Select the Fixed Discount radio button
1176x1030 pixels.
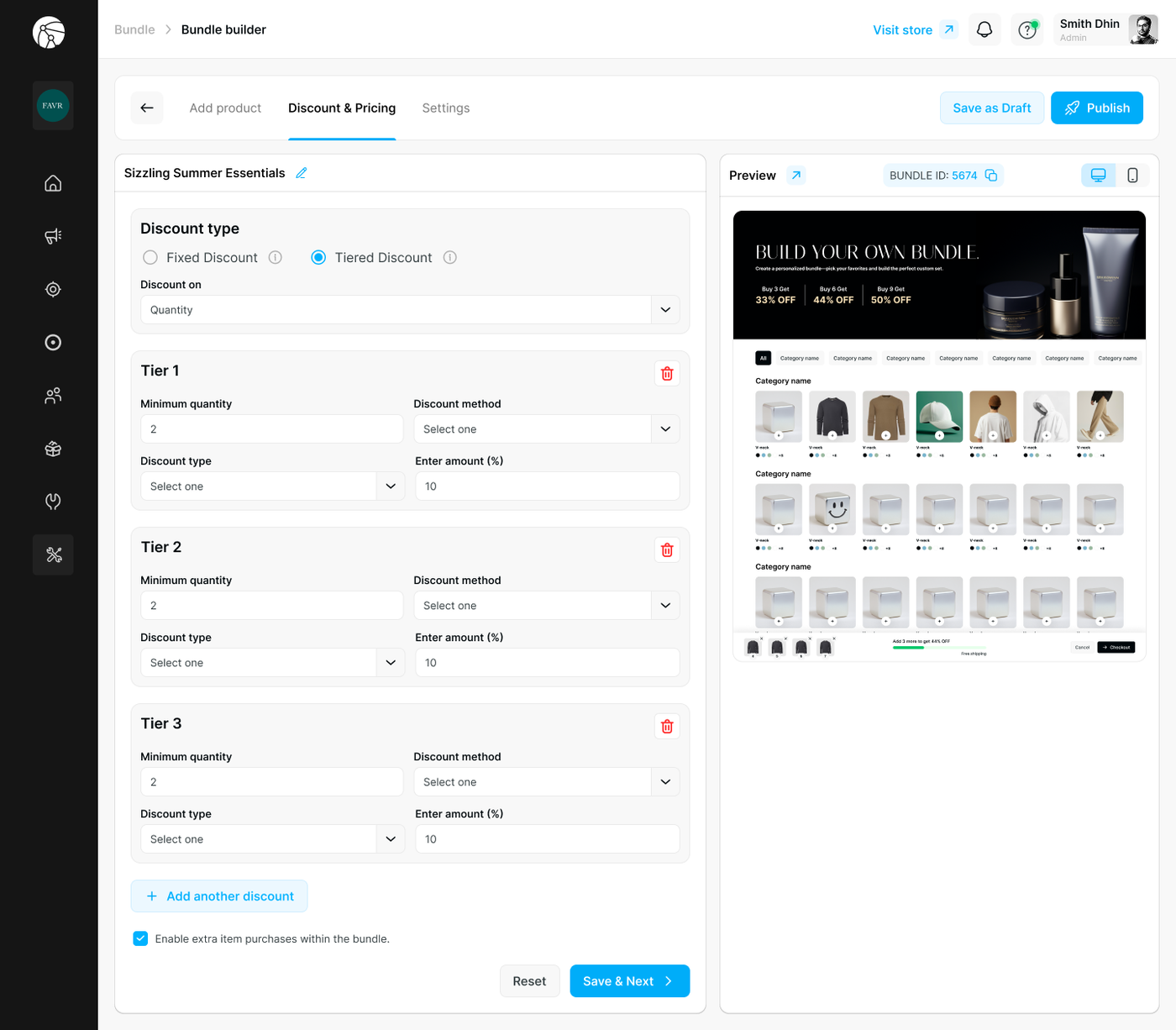[x=150, y=258]
